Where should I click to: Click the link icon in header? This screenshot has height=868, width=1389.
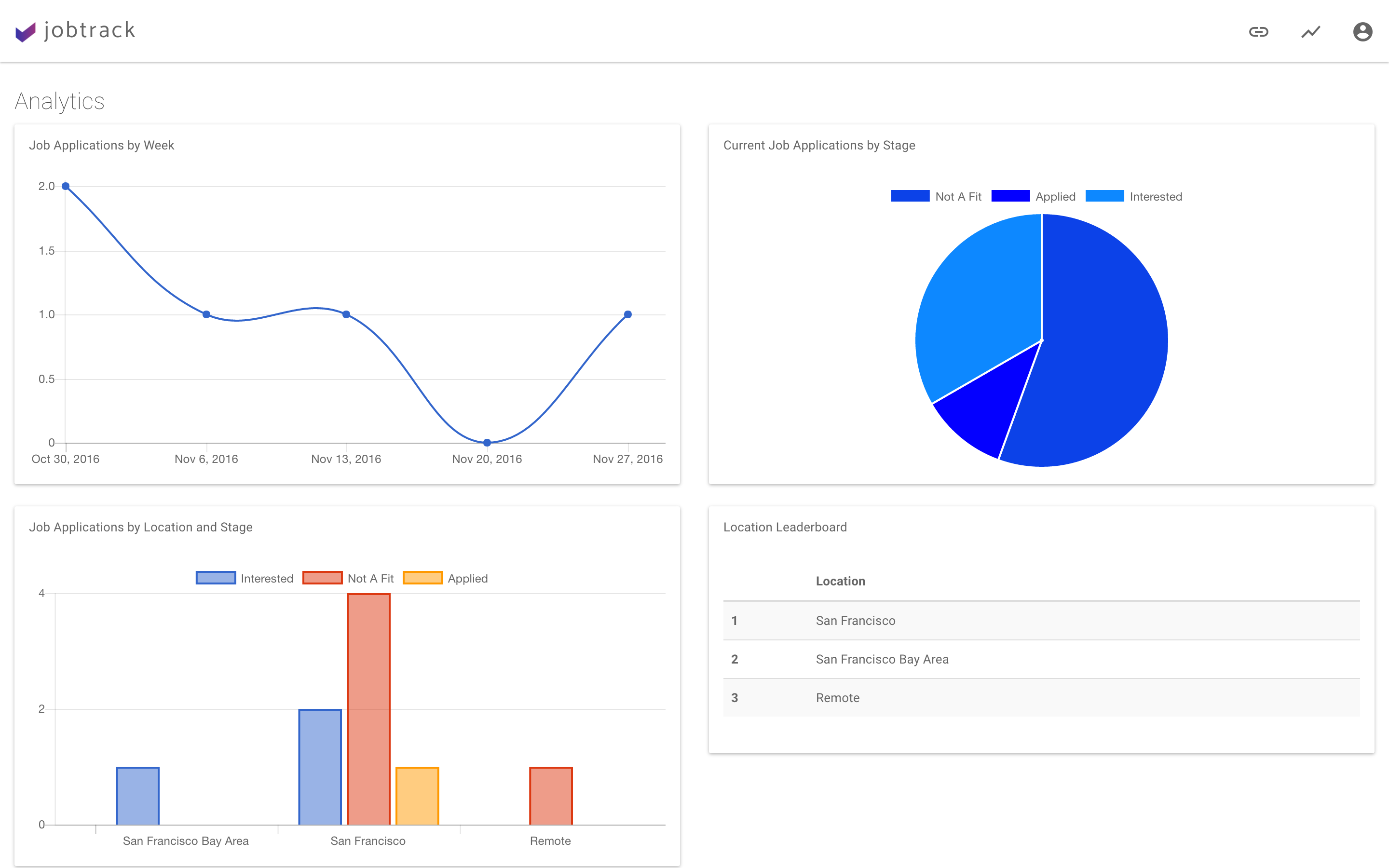pyautogui.click(x=1258, y=31)
